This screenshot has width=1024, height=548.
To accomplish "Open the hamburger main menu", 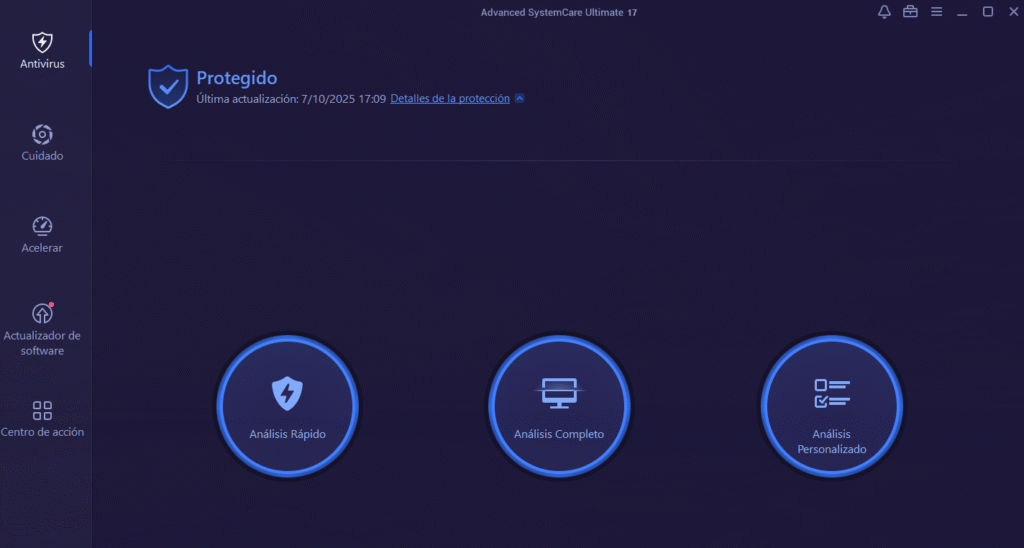I will pyautogui.click(x=937, y=12).
